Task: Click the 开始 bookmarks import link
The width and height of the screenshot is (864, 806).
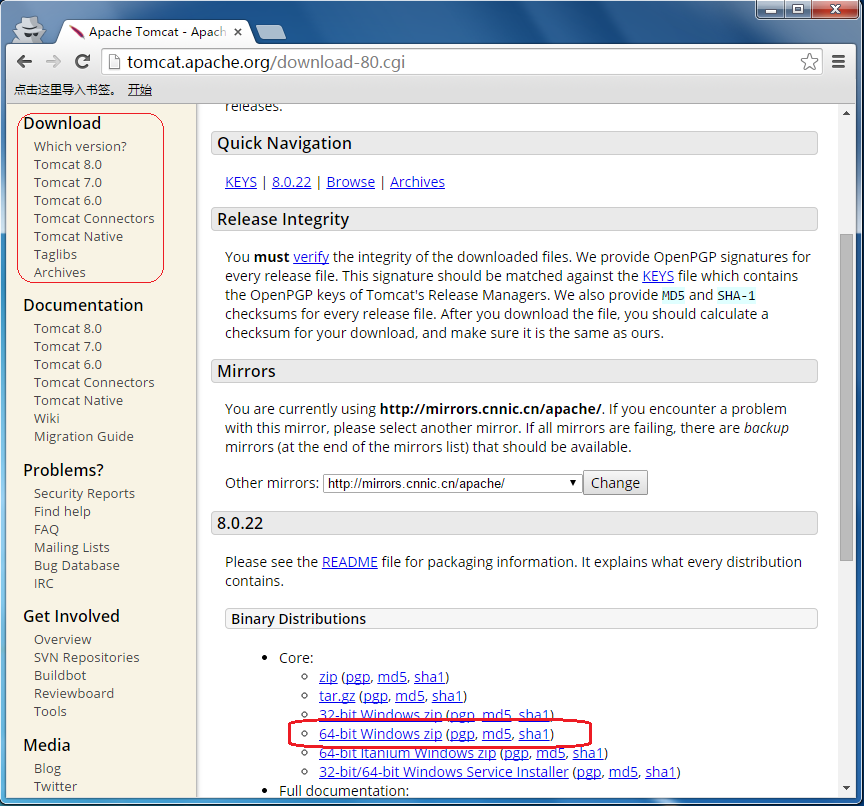Action: pos(139,90)
